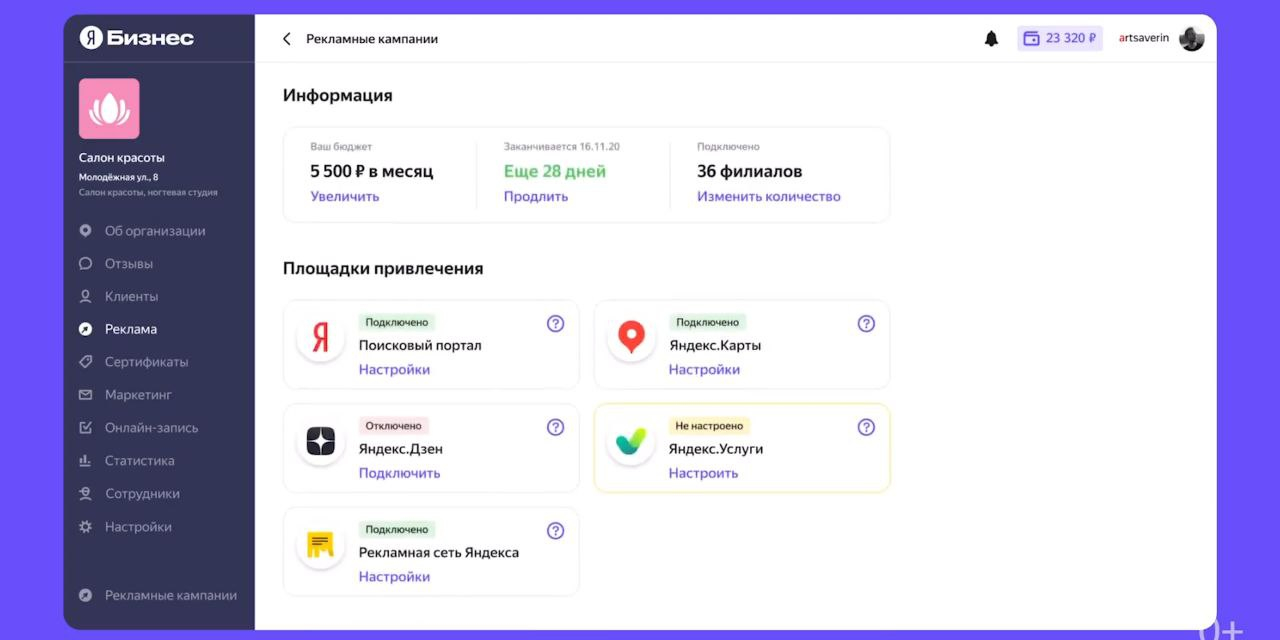Open the artsaverin user avatar
Viewport: 1280px width, 640px height.
coord(1191,39)
